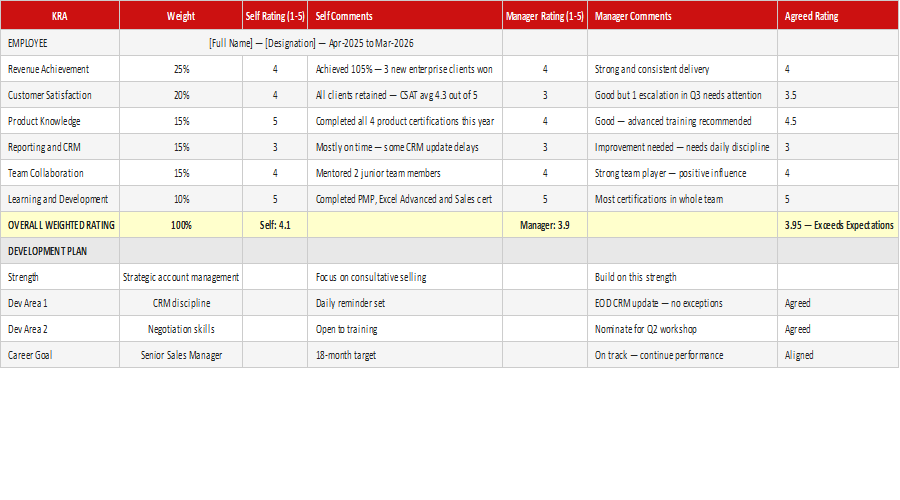Select the Dev Area 1 label
The height and width of the screenshot is (500, 900).
click(x=60, y=303)
